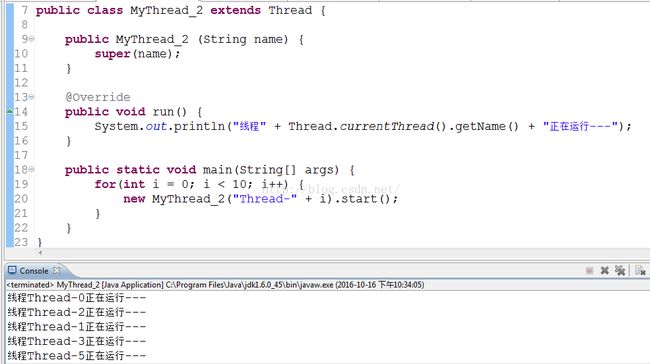Click getName() on line 15

487,126
